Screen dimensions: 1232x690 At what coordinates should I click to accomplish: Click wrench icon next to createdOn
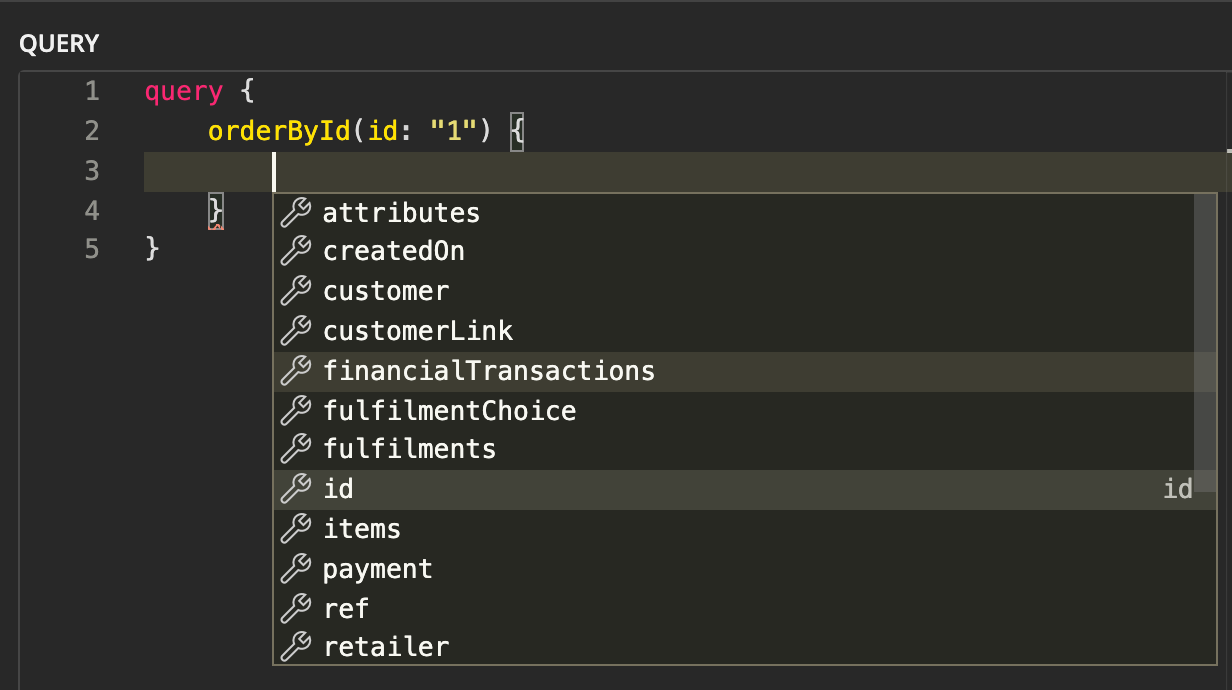295,252
